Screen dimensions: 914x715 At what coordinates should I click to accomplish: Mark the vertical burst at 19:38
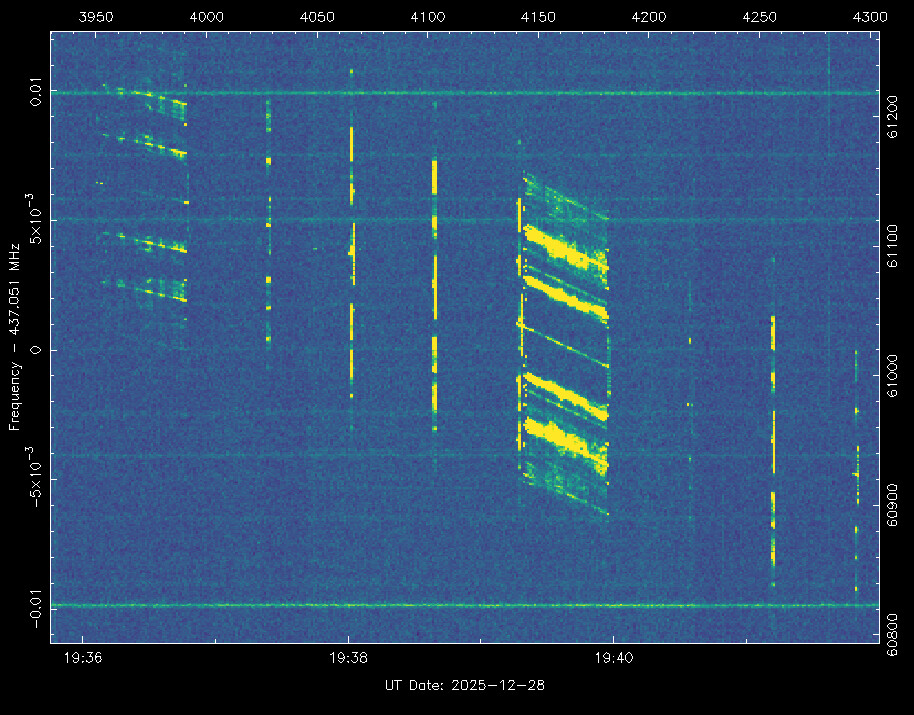point(352,250)
